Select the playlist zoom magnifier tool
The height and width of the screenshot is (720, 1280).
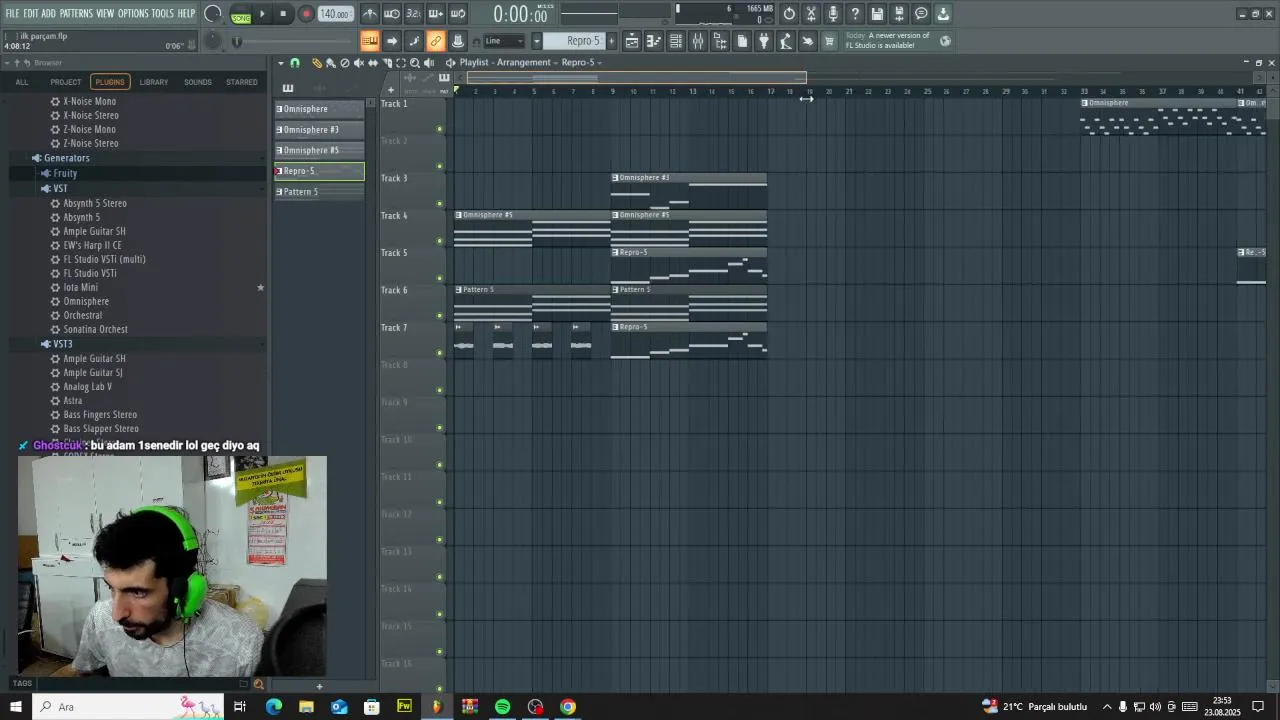(415, 63)
